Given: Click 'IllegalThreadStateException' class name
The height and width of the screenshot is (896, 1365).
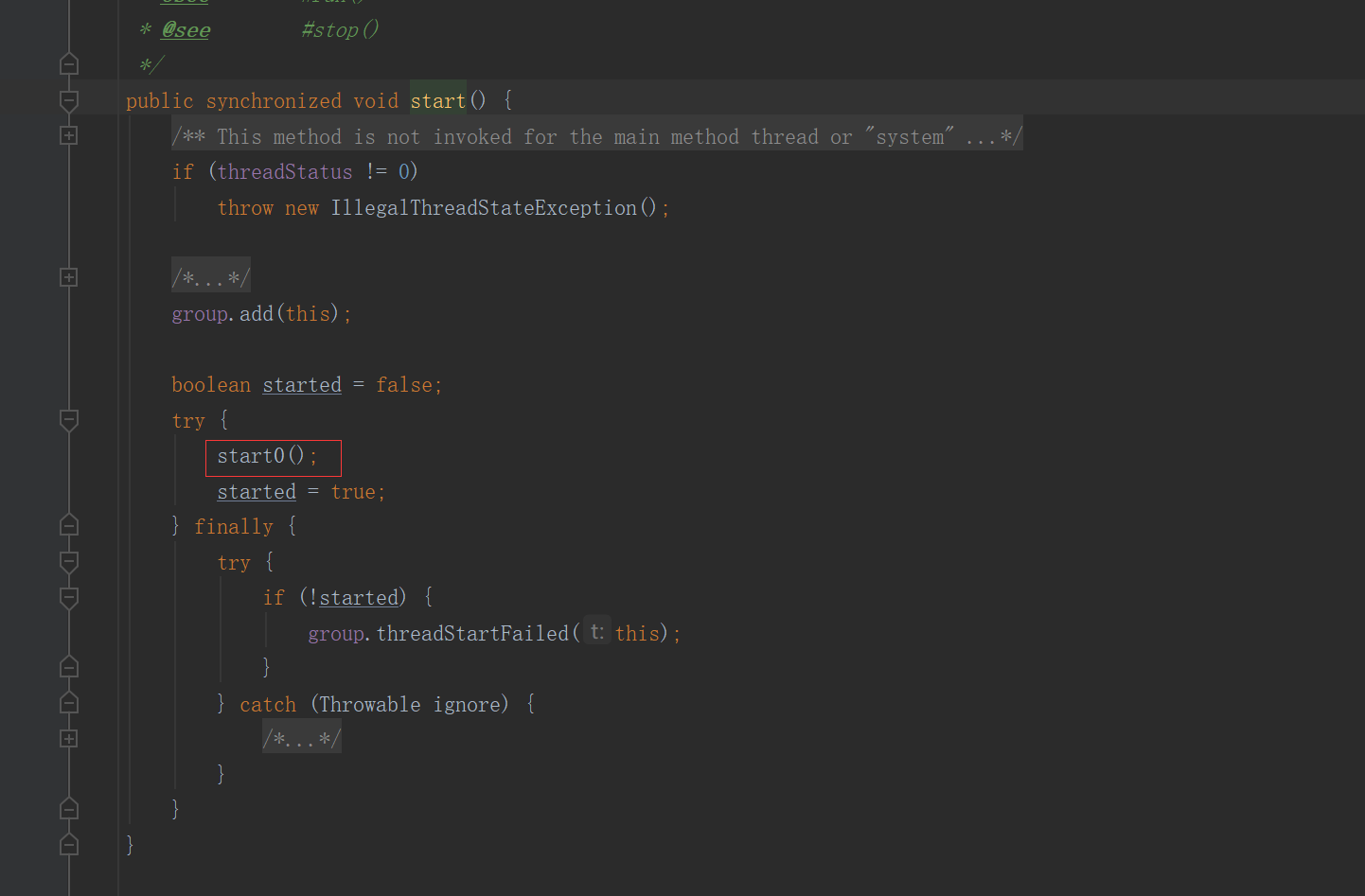Looking at the screenshot, I should click(x=484, y=207).
